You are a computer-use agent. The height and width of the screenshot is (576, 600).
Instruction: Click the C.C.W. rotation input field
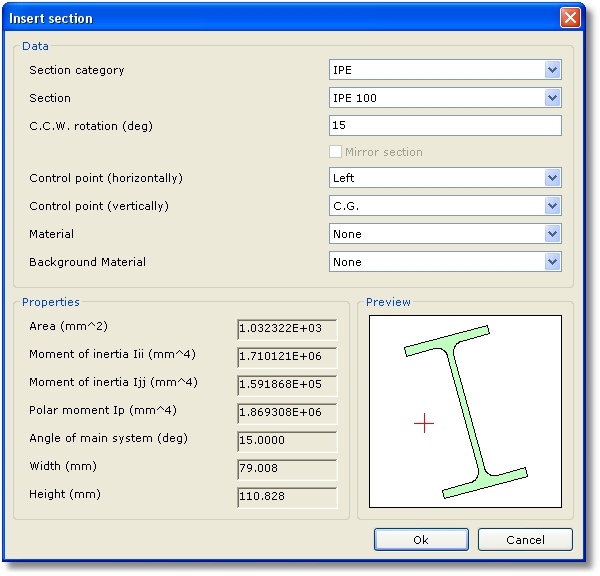pos(445,126)
